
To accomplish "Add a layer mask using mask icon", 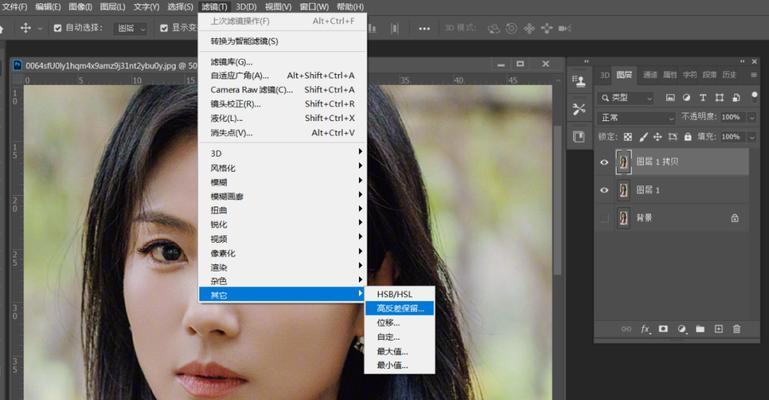I will coord(663,329).
